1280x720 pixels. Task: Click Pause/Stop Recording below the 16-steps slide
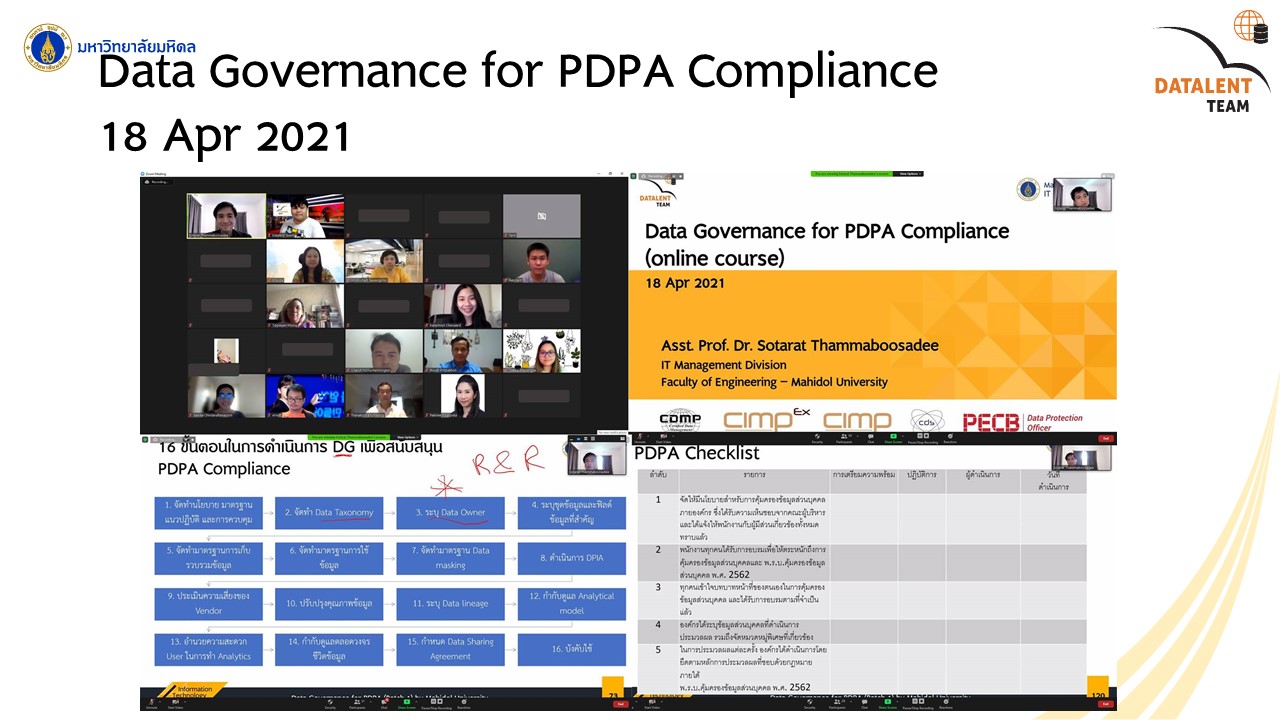coord(436,705)
